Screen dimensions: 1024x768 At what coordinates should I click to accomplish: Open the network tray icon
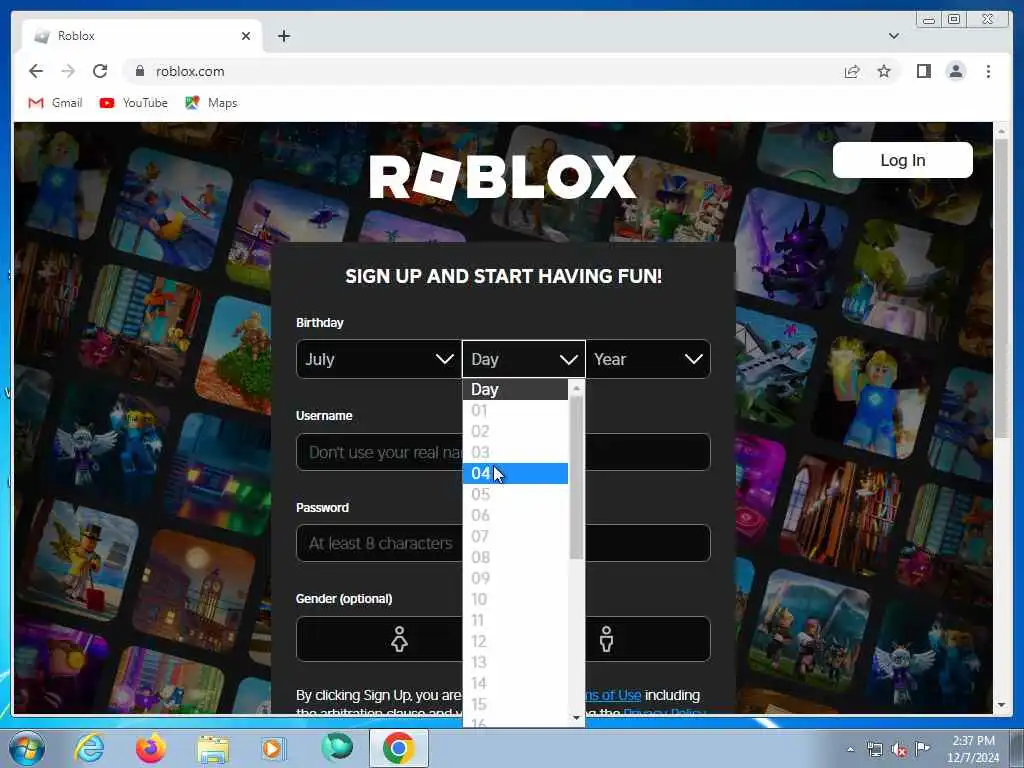click(874, 749)
